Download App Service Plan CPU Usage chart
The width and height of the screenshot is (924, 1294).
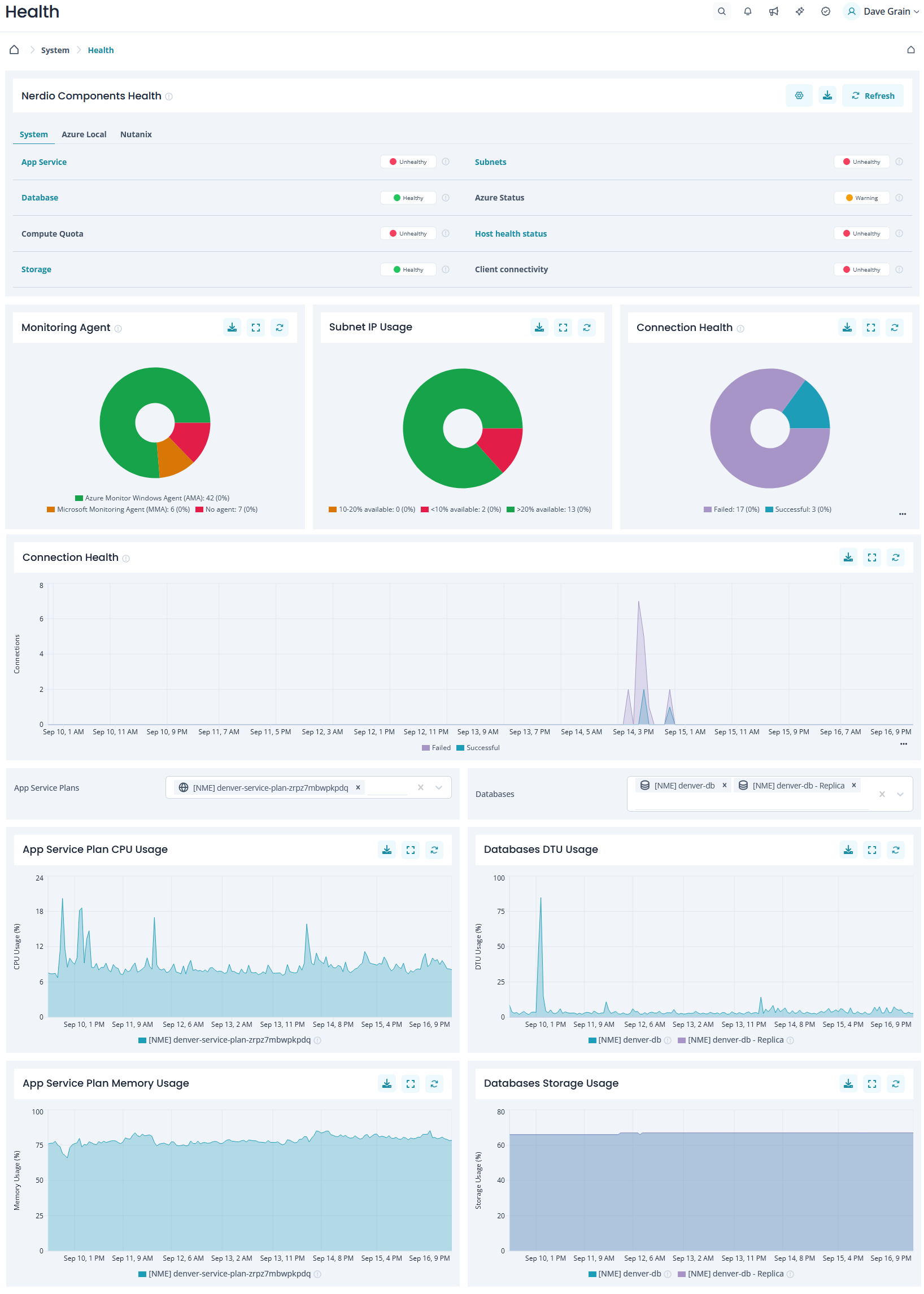(x=387, y=850)
